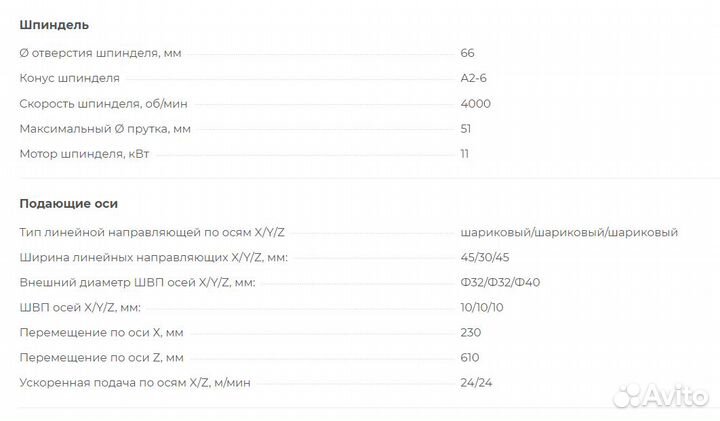Click the Максимальный Ø прутка label
720x421 pixels.
pos(105,128)
